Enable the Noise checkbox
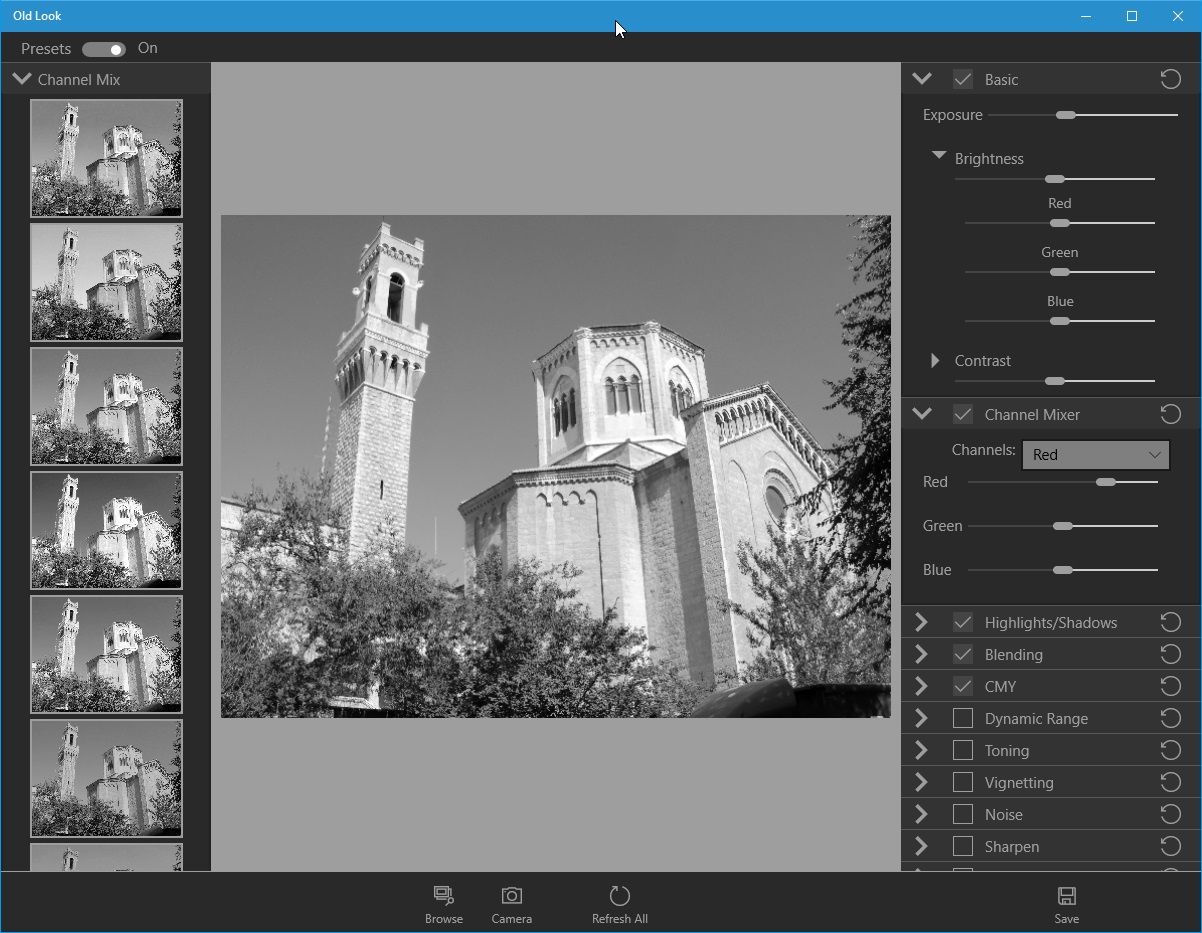The height and width of the screenshot is (933, 1202). [963, 814]
